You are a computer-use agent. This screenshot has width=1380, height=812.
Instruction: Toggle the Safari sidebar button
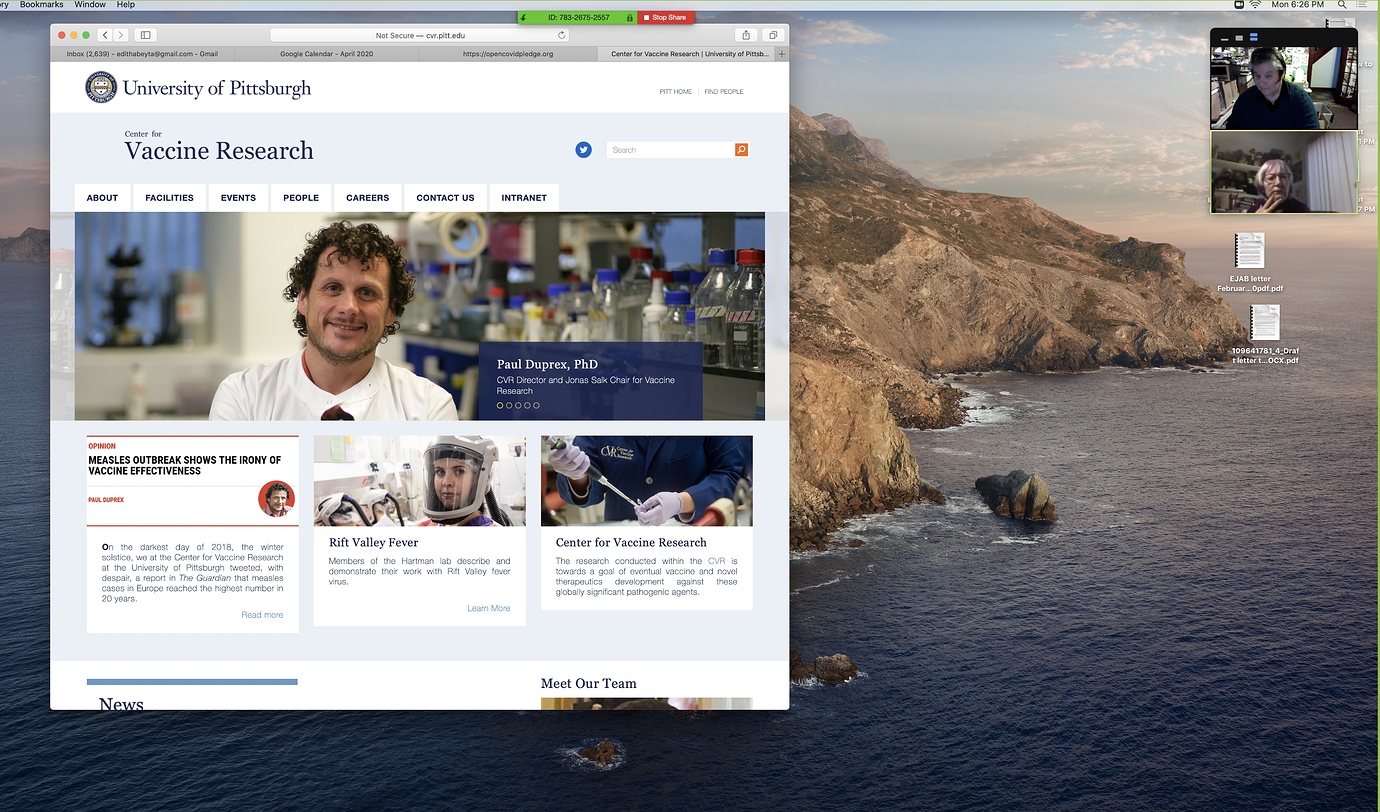pos(146,35)
